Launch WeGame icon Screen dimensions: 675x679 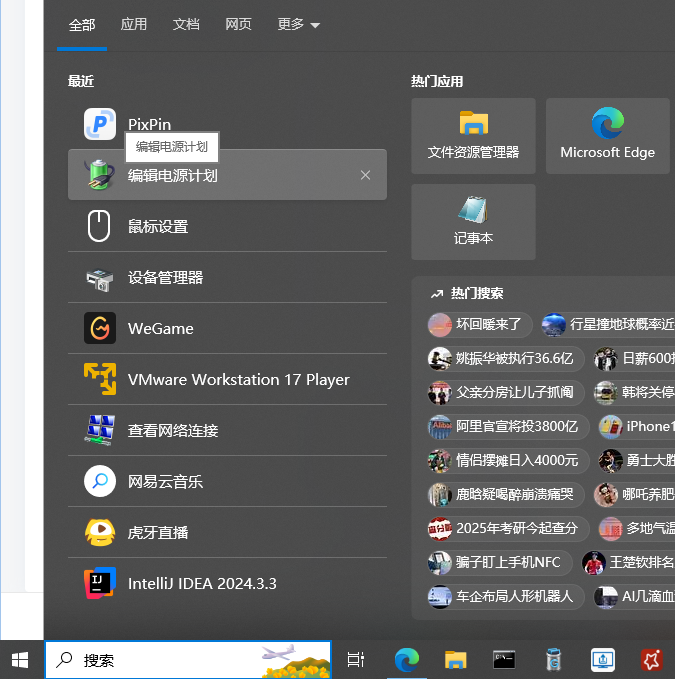(100, 328)
